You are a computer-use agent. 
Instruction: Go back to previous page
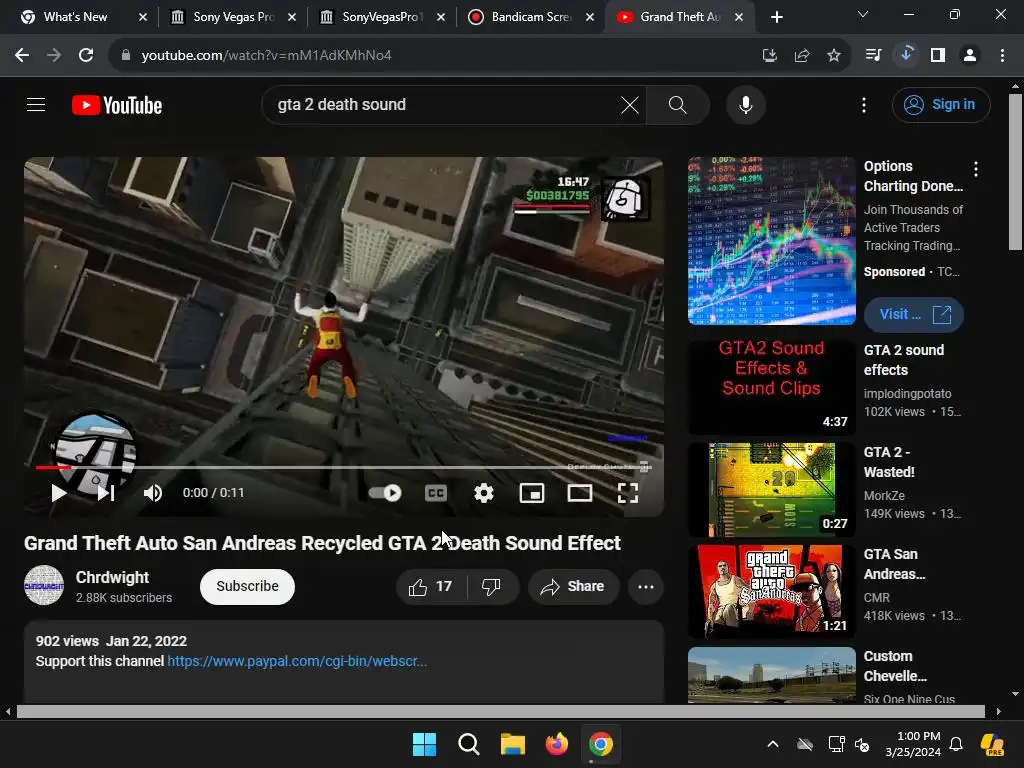22,56
